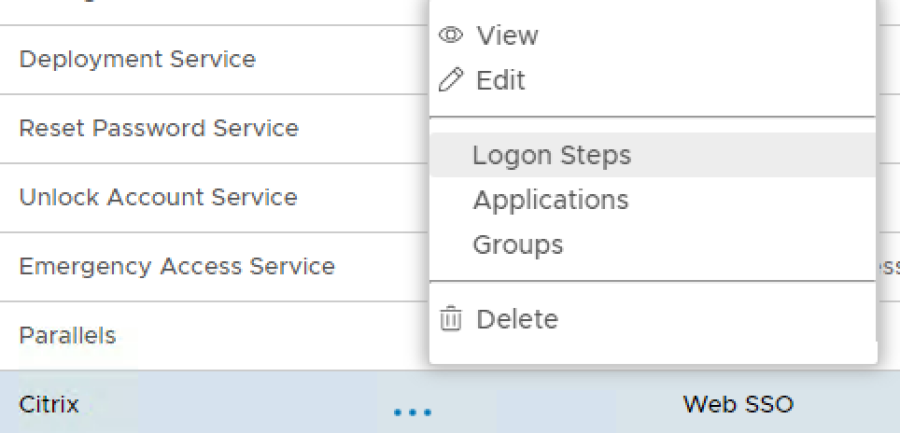Click the eye icon beside View
The height and width of the screenshot is (433, 900).
coord(452,36)
